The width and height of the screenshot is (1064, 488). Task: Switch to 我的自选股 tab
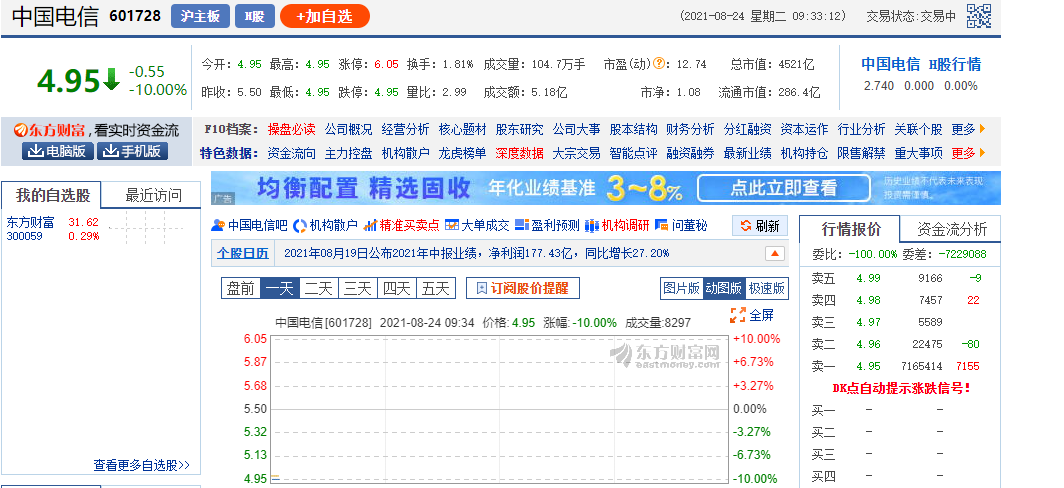52,195
